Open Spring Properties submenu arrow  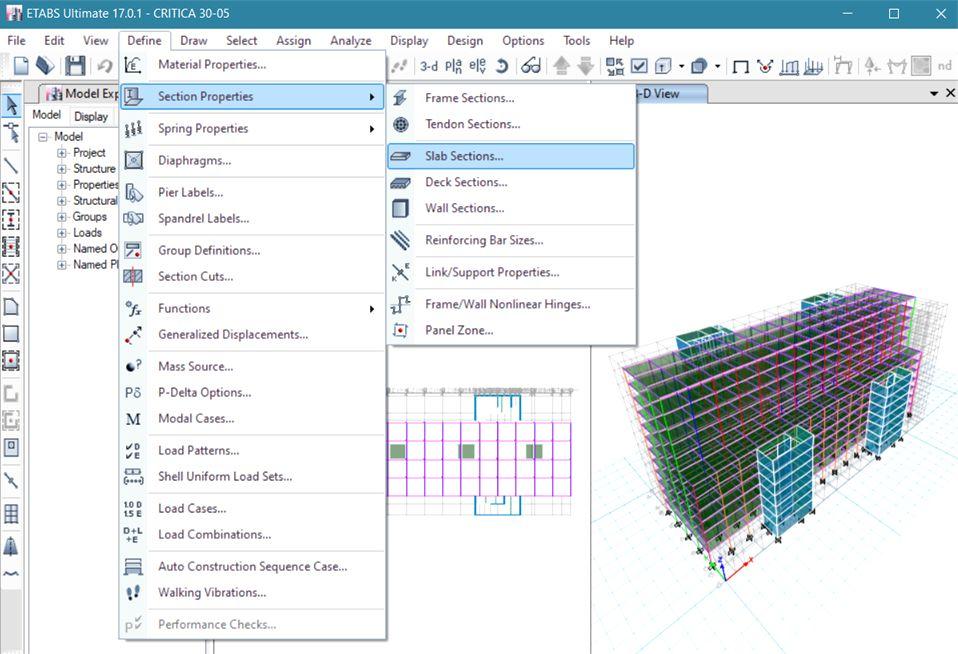371,129
